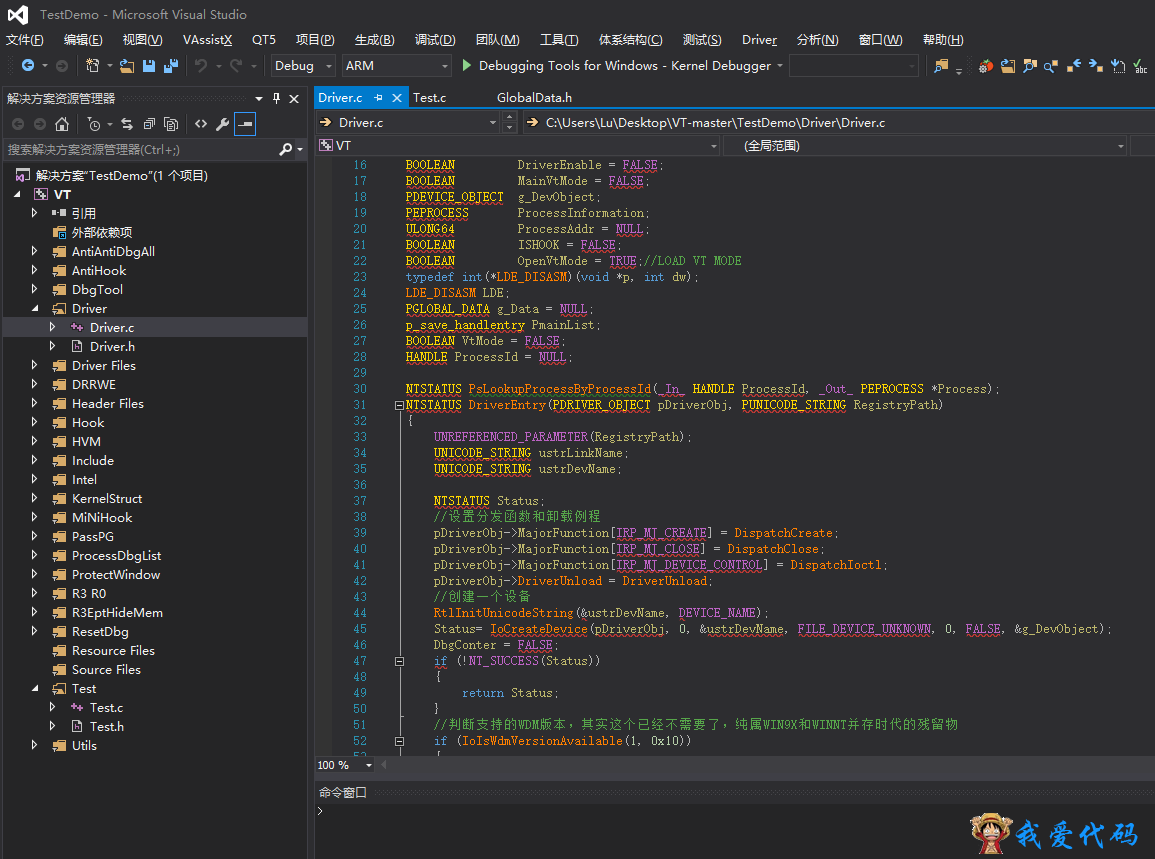Expand the Driver.h node arrow
This screenshot has height=859, width=1155.
click(52, 346)
